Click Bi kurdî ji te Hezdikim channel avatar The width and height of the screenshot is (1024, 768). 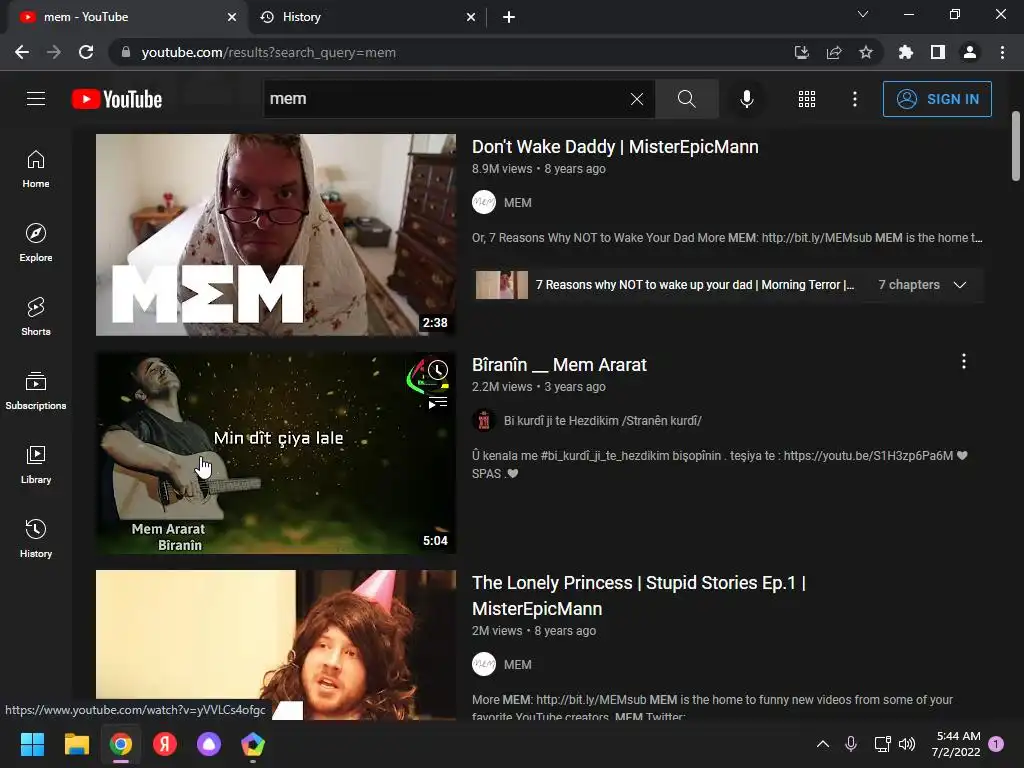484,421
